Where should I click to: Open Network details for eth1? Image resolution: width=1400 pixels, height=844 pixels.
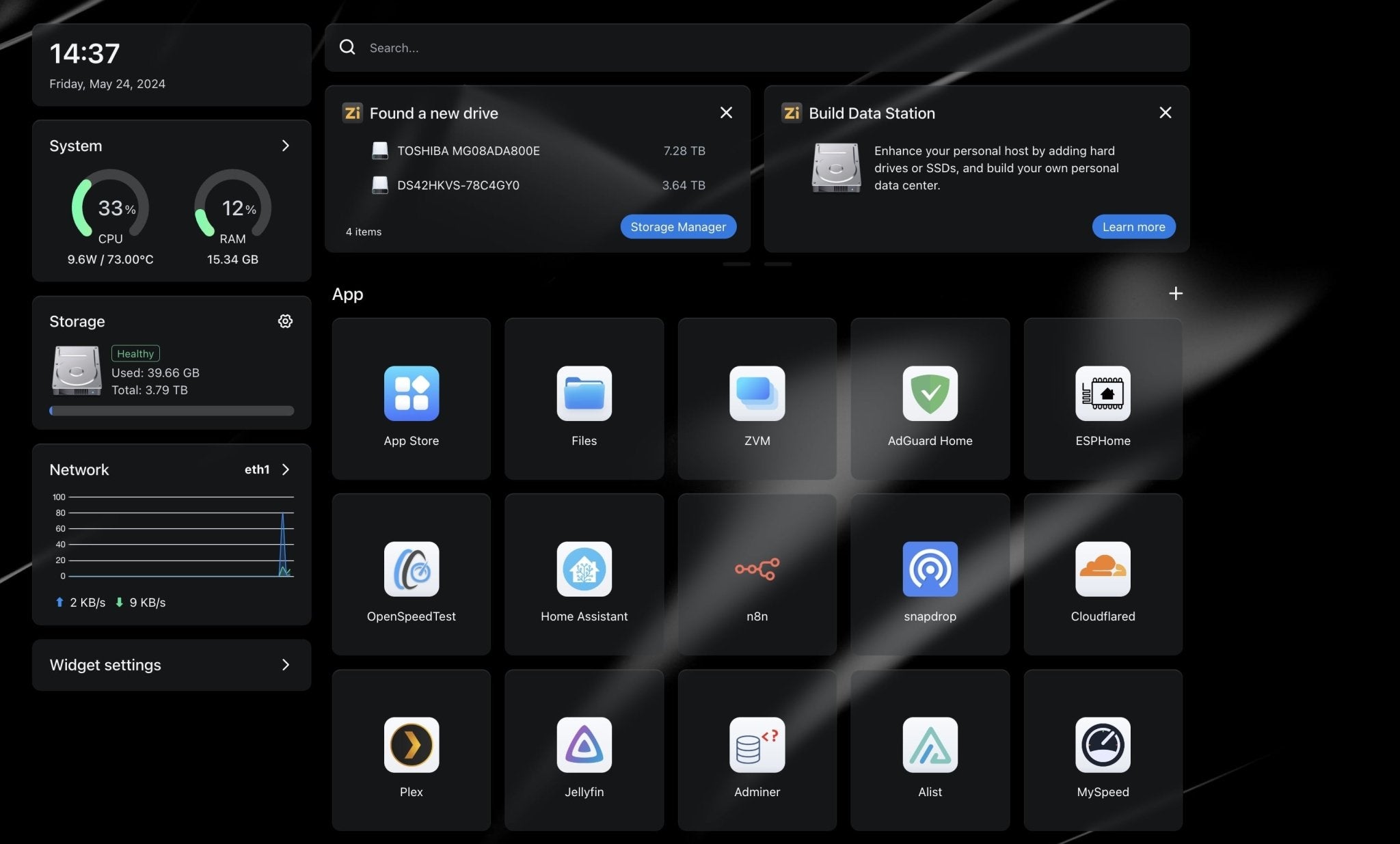pos(285,469)
